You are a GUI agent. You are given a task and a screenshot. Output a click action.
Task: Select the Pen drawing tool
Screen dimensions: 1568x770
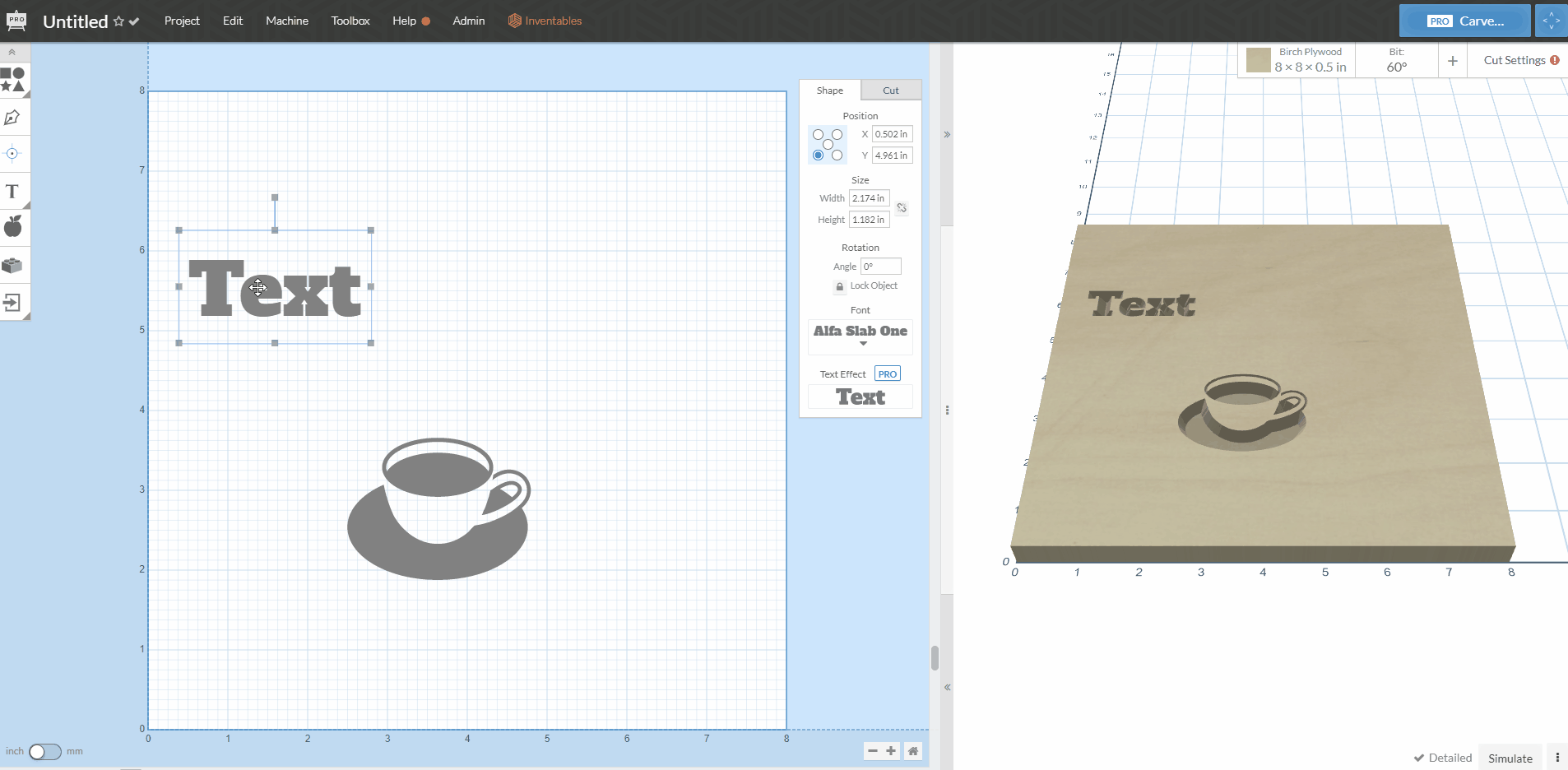pos(12,118)
